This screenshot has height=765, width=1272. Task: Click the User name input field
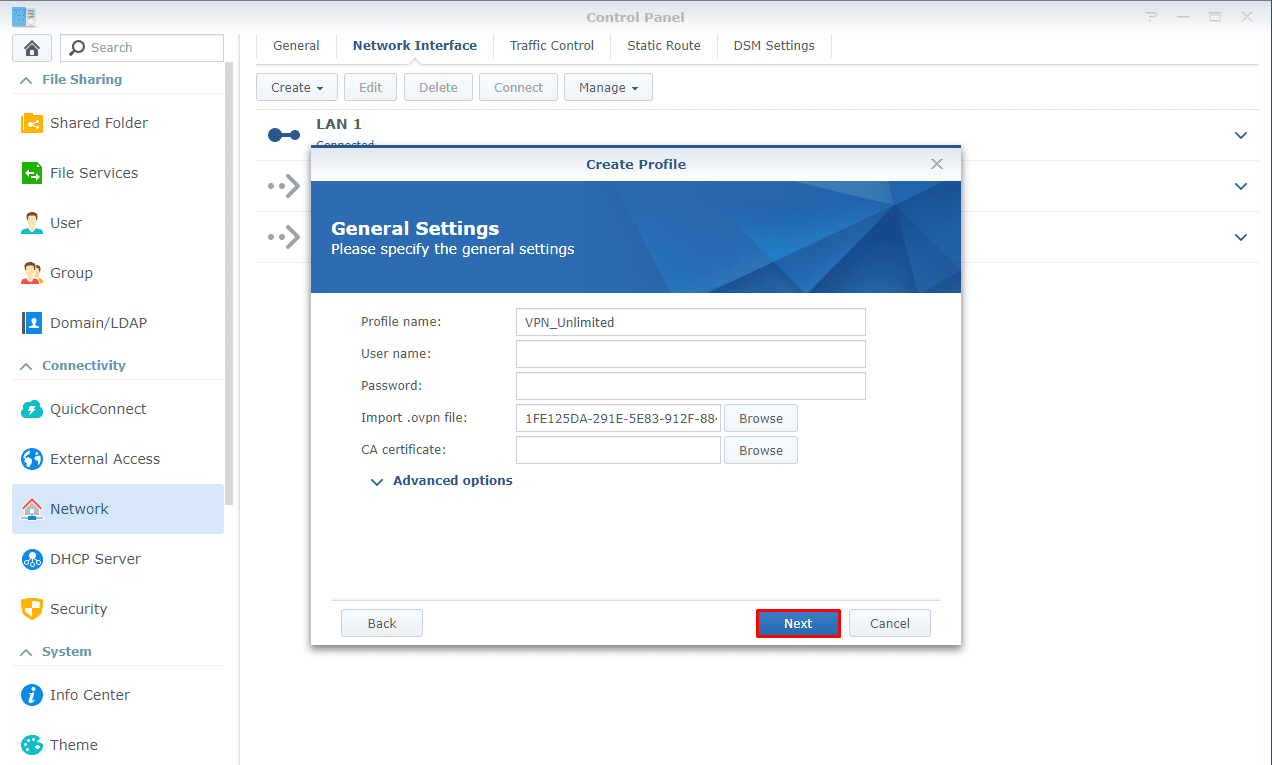pyautogui.click(x=690, y=353)
